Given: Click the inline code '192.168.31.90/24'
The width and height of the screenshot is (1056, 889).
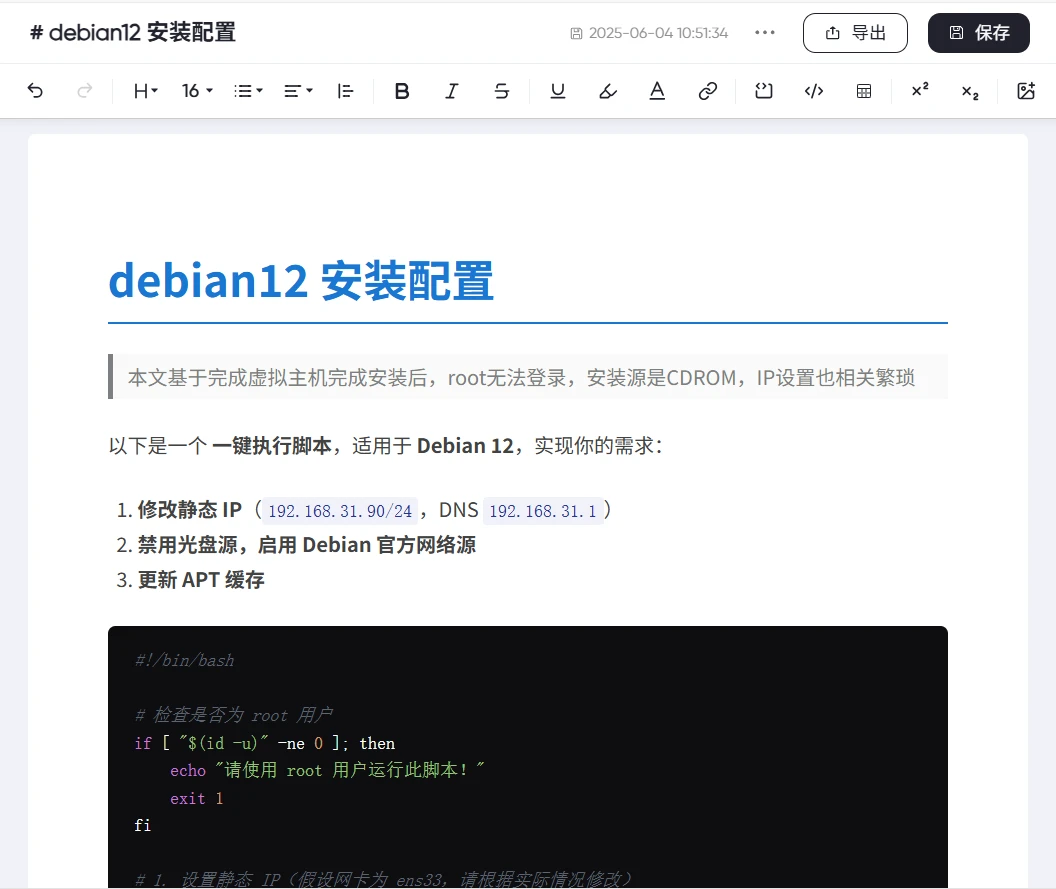Looking at the screenshot, I should pyautogui.click(x=339, y=511).
